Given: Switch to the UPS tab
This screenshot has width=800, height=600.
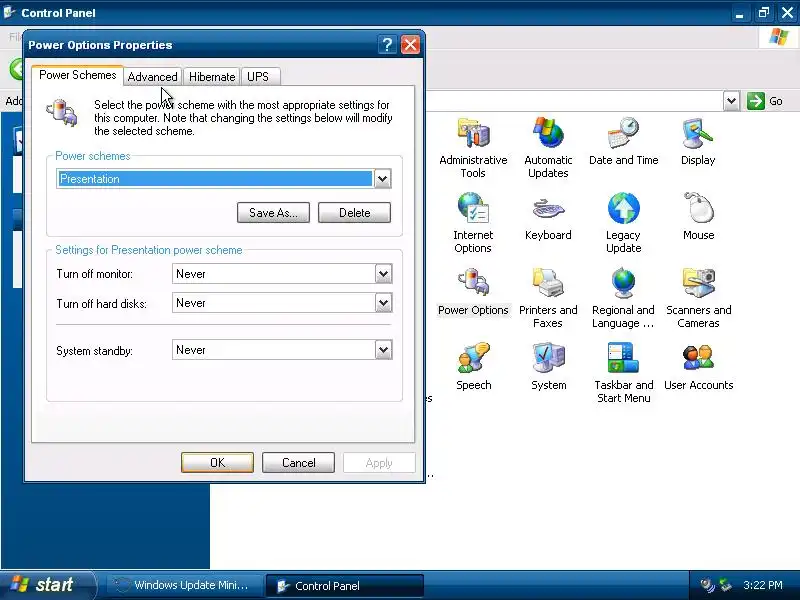Looking at the screenshot, I should [258, 77].
